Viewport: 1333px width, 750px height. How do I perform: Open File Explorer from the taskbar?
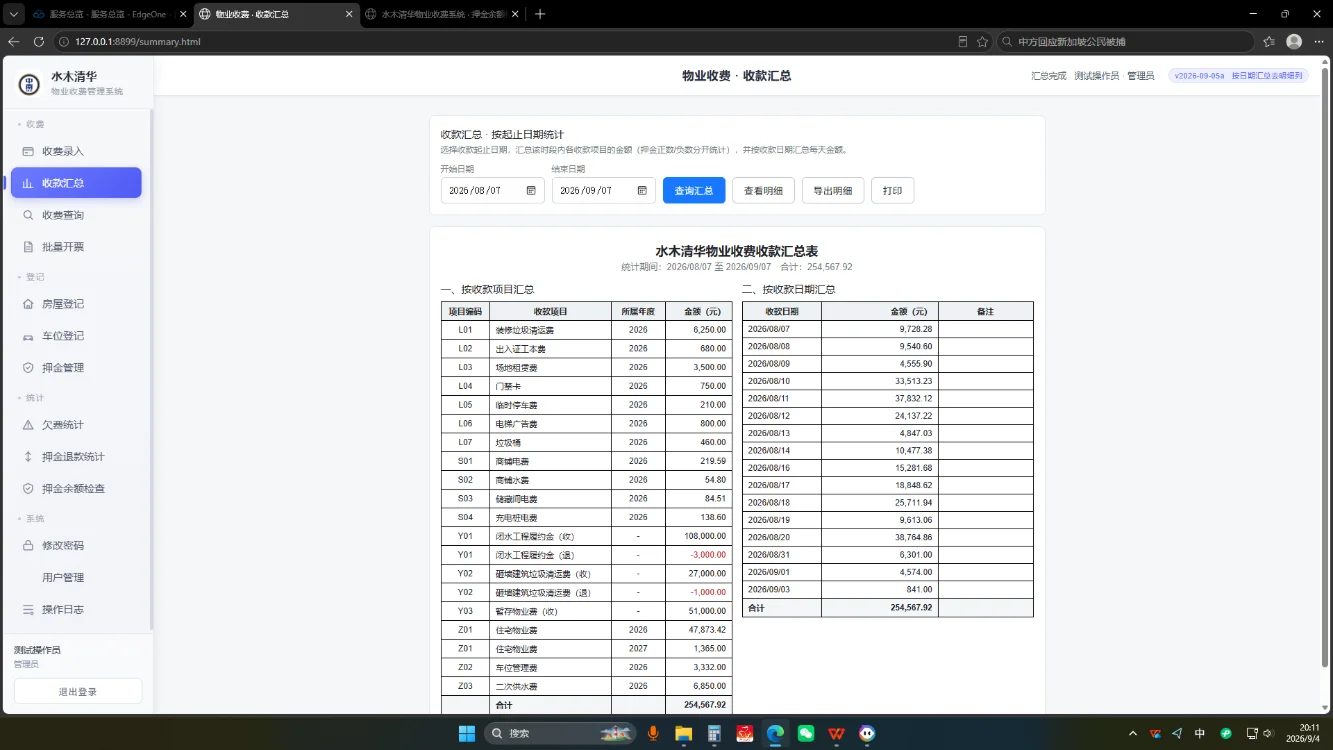684,733
